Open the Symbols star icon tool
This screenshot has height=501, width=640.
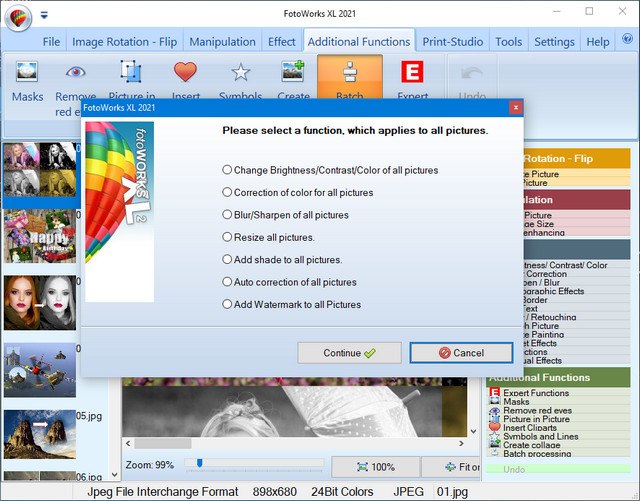coord(240,73)
